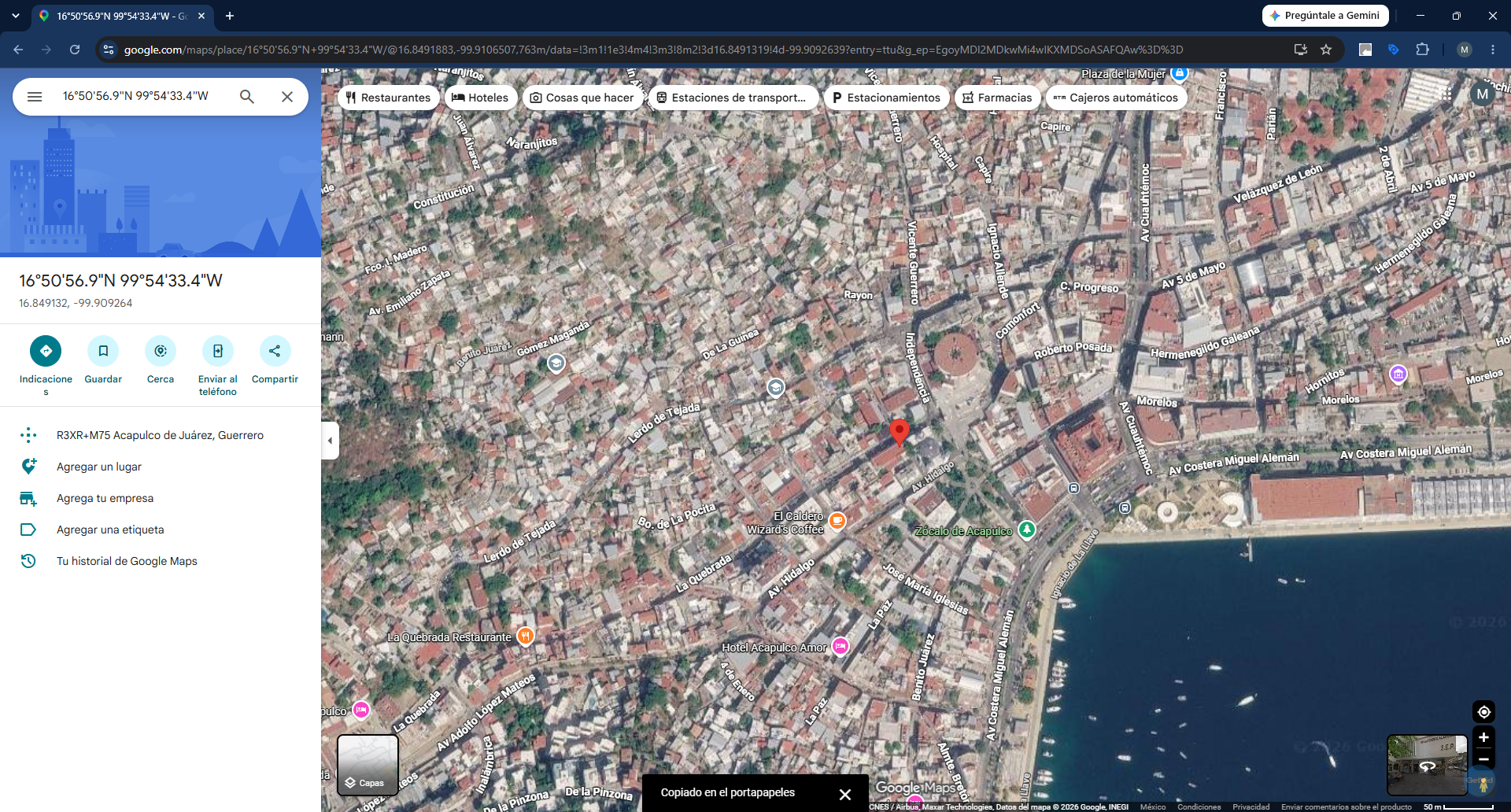Click the Google account avatar M on the map
The height and width of the screenshot is (812, 1511).
[x=1483, y=94]
